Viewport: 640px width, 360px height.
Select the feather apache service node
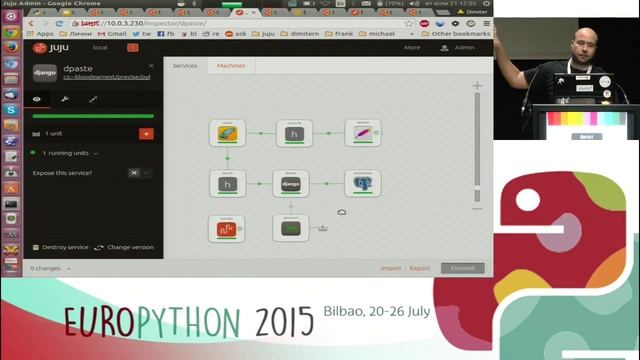[x=362, y=133]
